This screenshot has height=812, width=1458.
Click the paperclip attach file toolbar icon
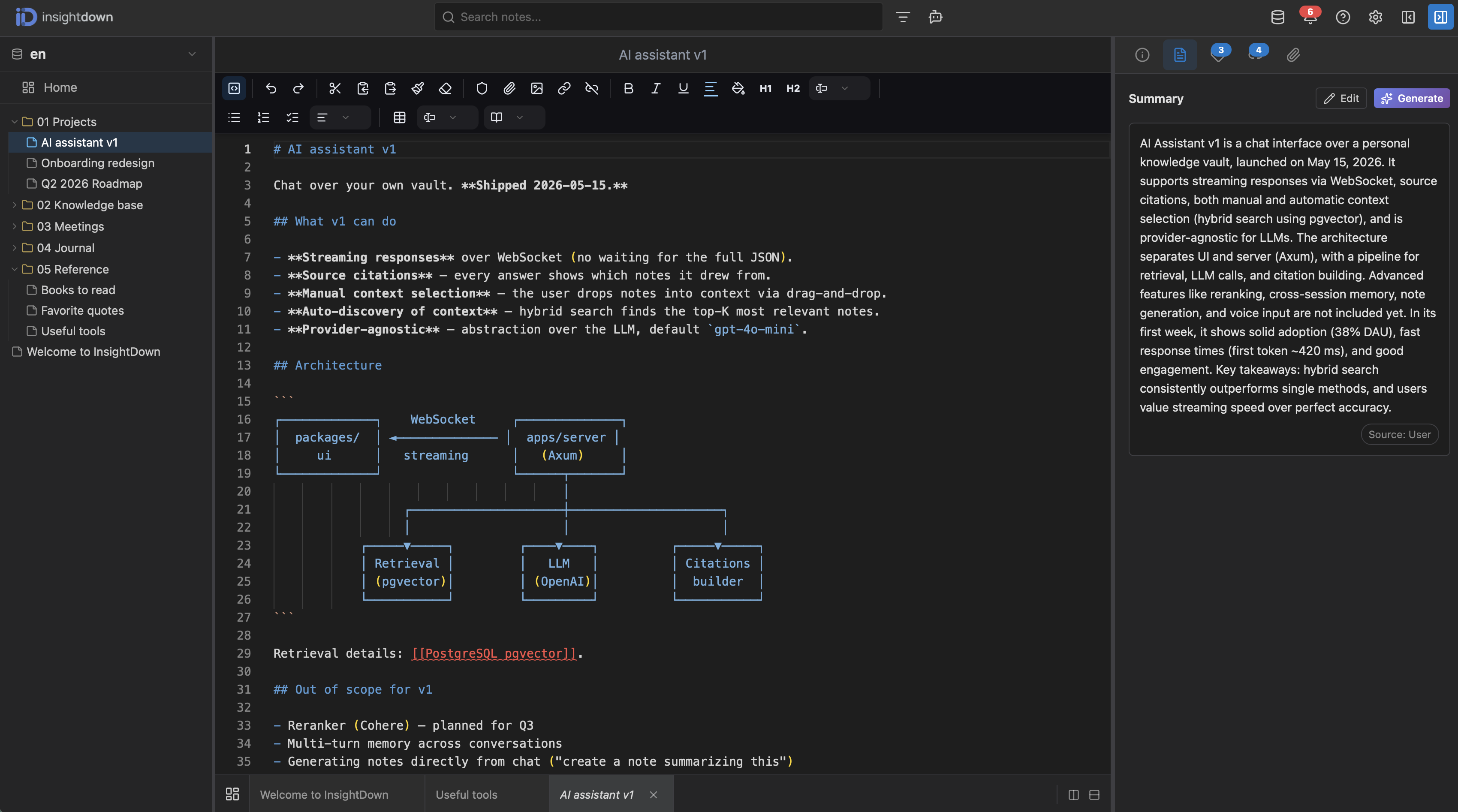509,88
